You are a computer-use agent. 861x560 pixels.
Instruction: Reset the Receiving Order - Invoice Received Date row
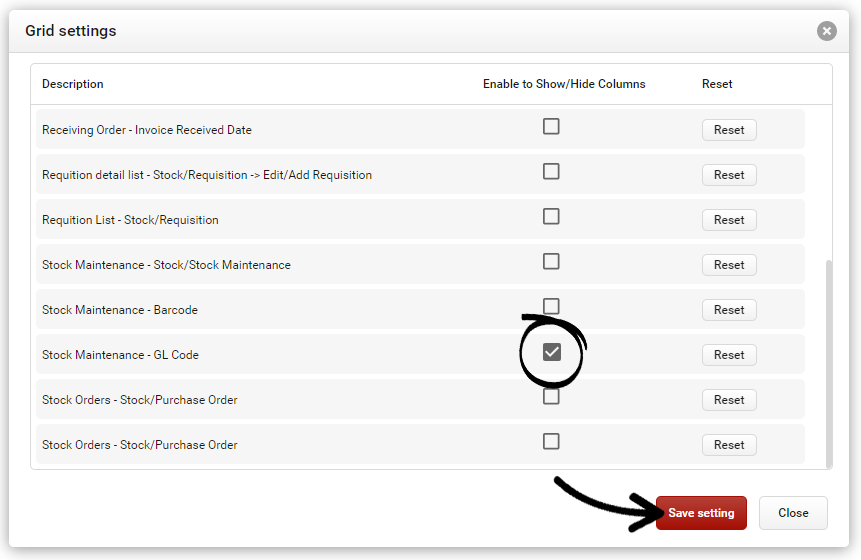[729, 130]
